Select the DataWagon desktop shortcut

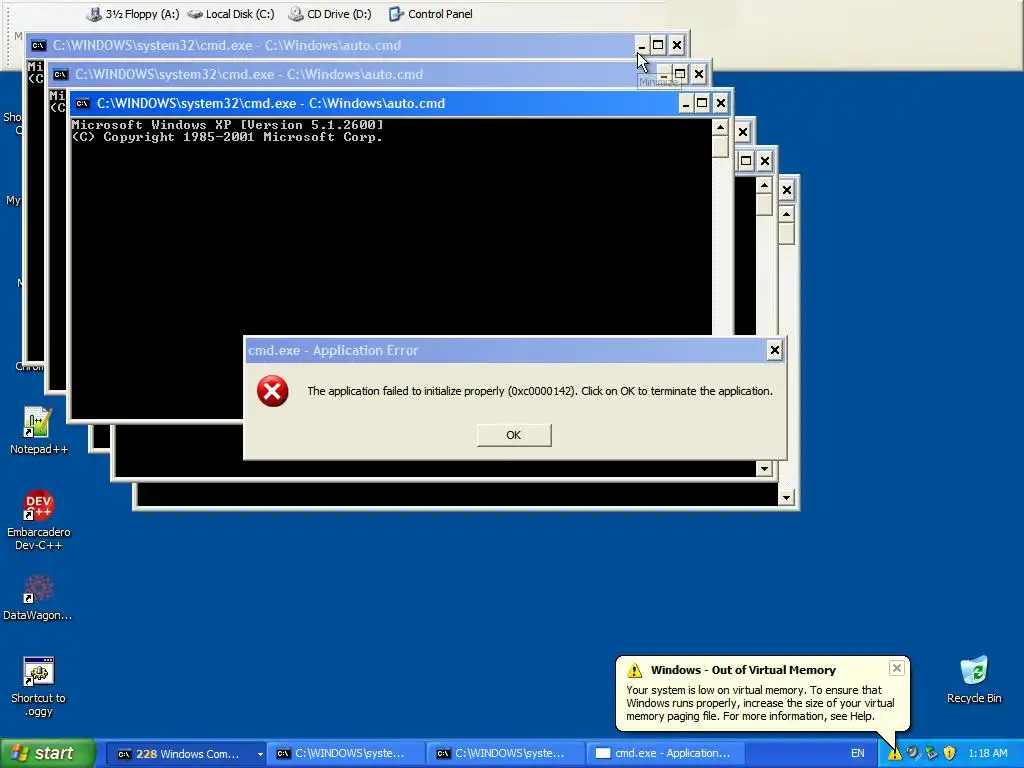coord(37,597)
